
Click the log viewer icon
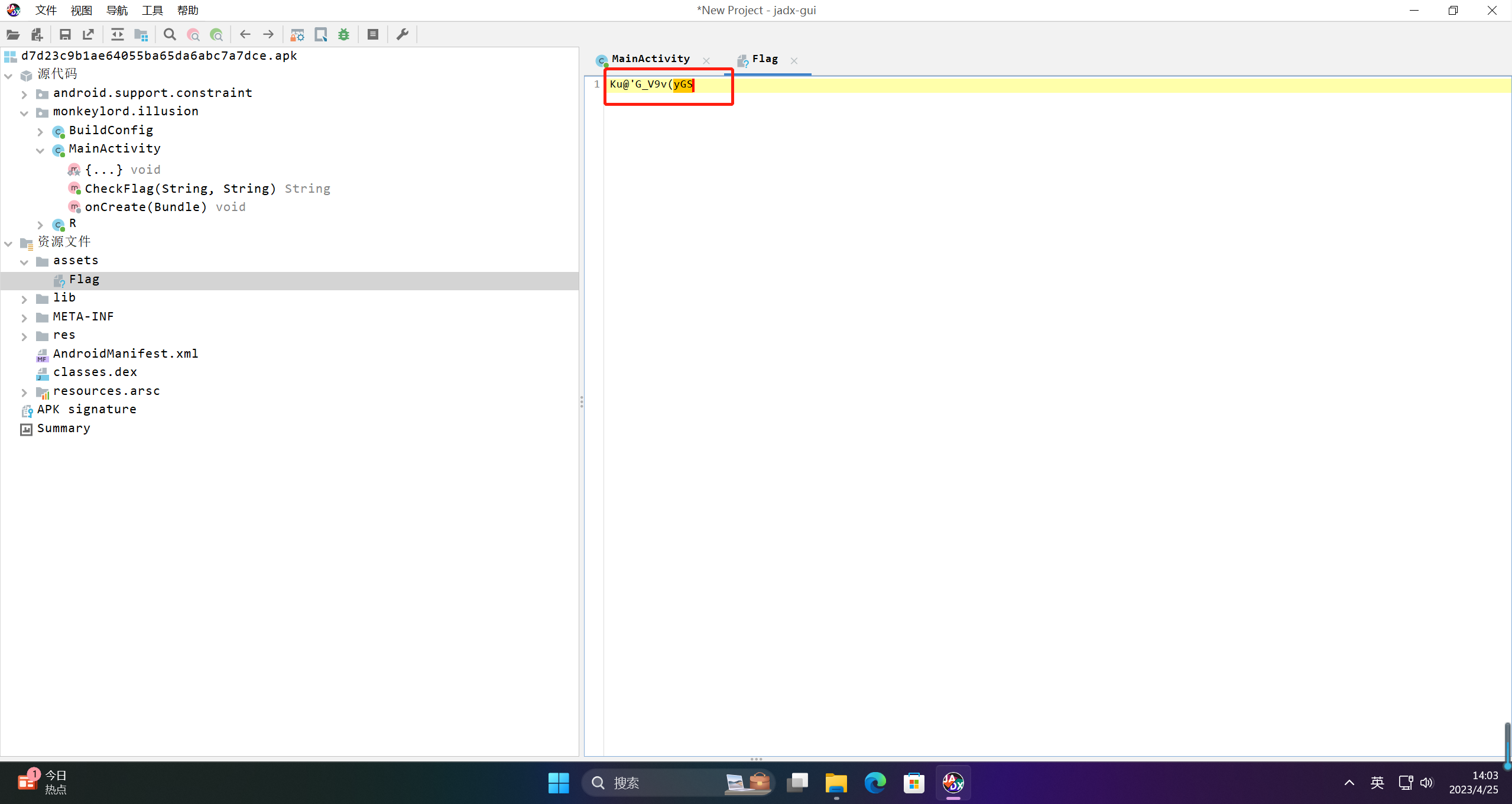tap(373, 35)
